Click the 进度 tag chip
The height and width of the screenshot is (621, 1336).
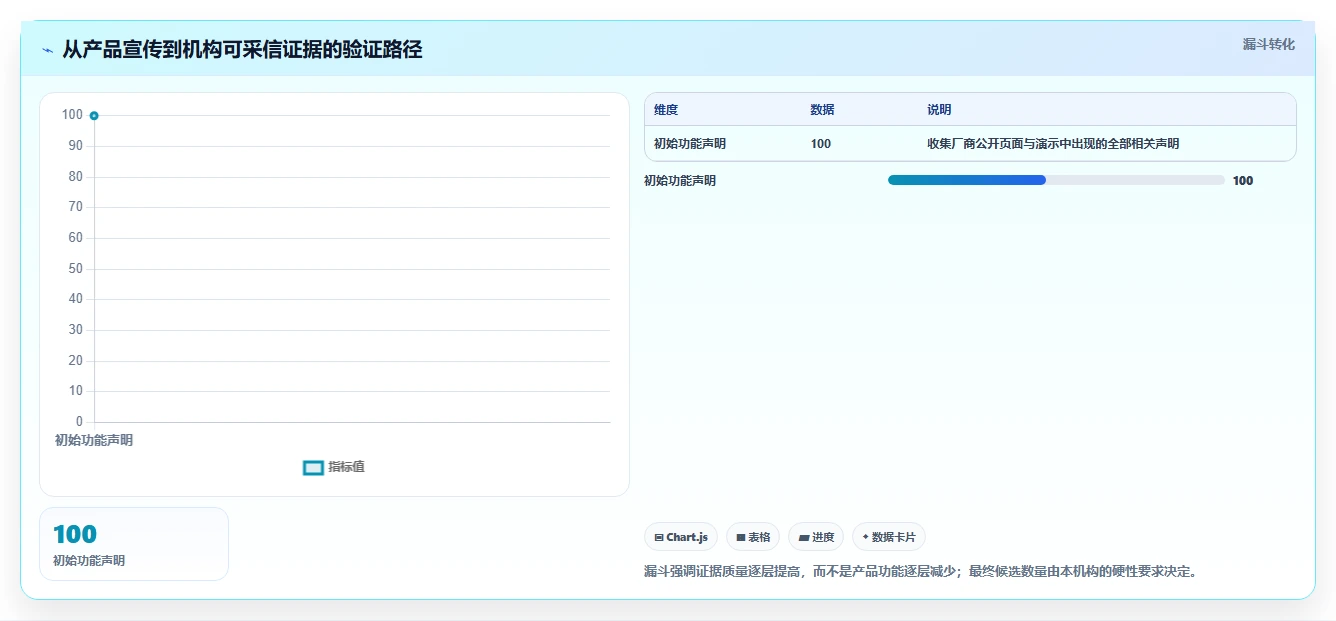coord(816,537)
